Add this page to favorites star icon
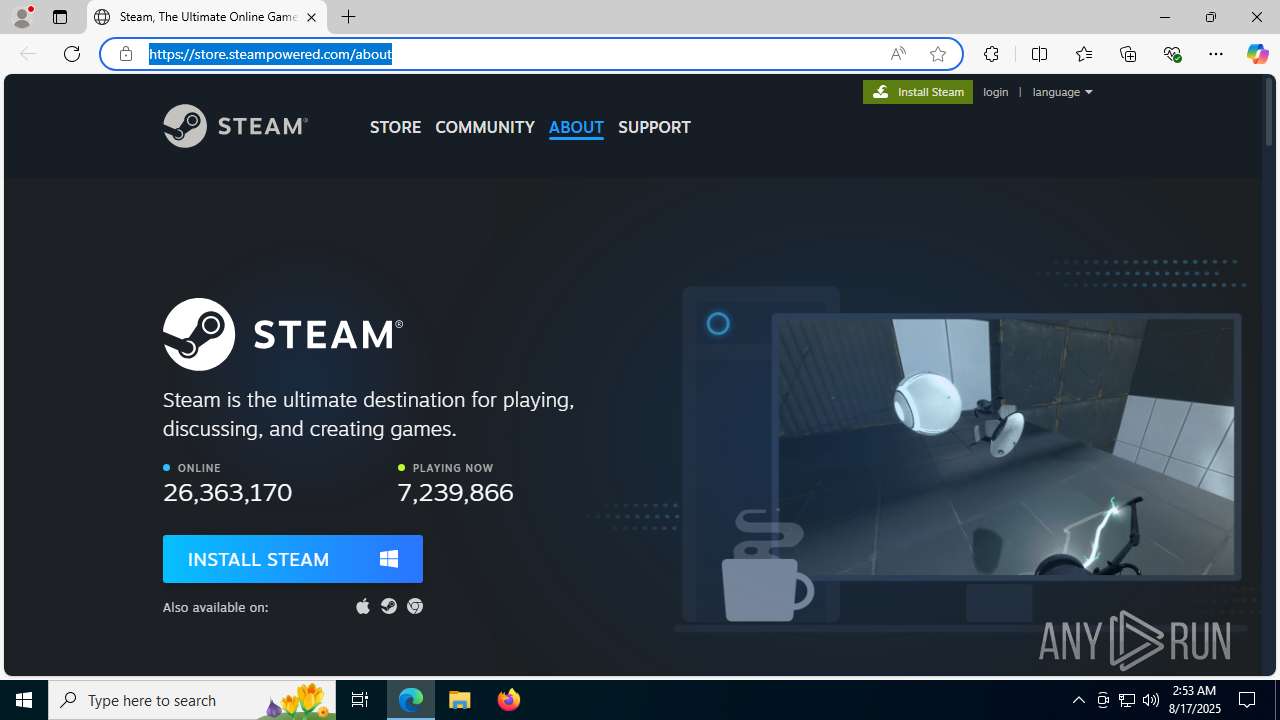Viewport: 1280px width, 720px height. (x=938, y=54)
